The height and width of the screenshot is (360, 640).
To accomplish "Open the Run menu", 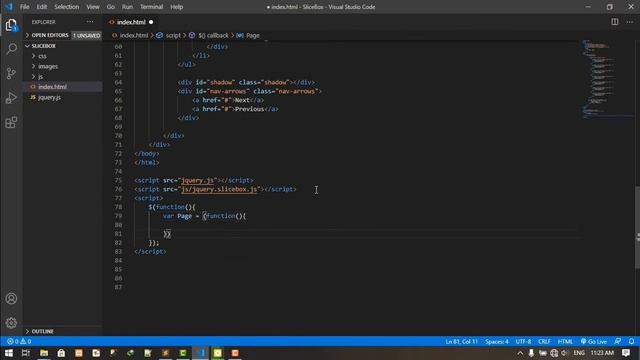I will tap(127, 7).
